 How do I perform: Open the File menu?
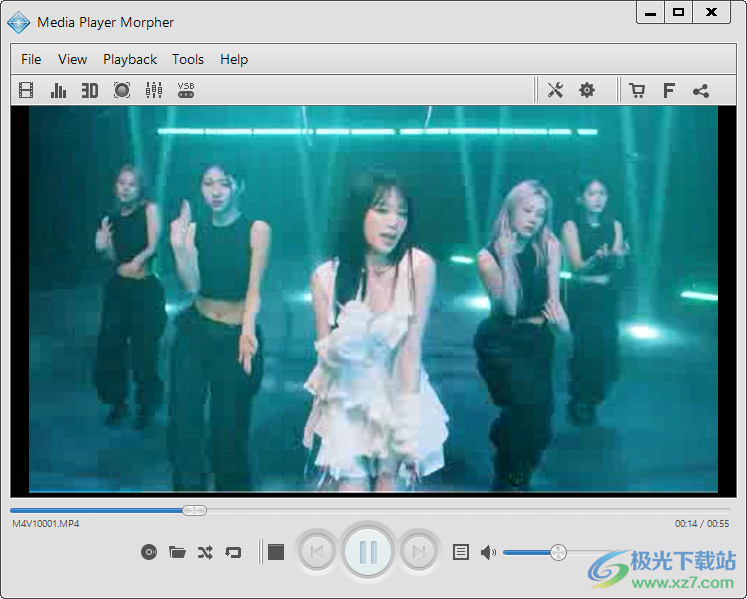click(31, 60)
